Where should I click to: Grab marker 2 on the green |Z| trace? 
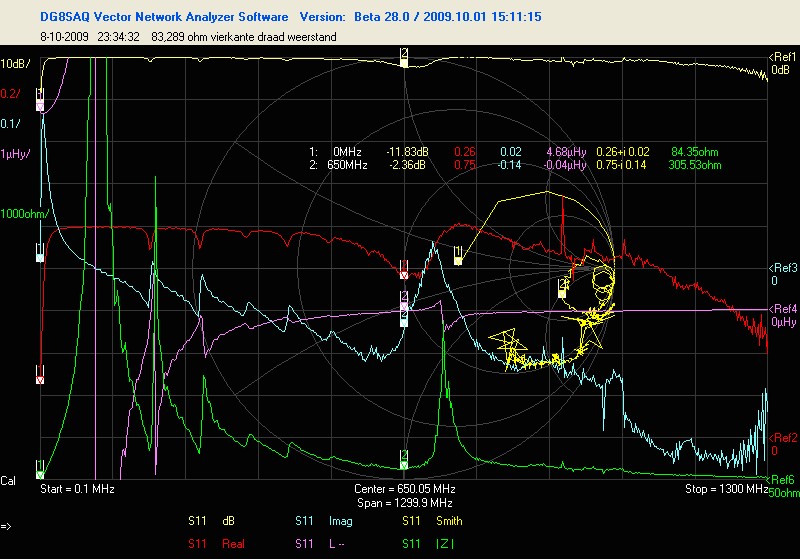404,461
